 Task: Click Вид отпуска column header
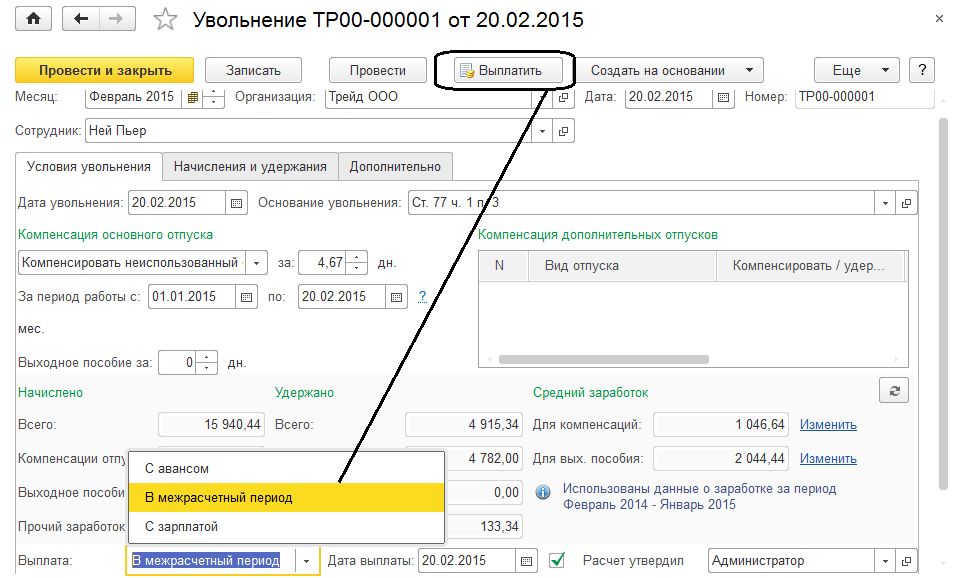[622, 266]
